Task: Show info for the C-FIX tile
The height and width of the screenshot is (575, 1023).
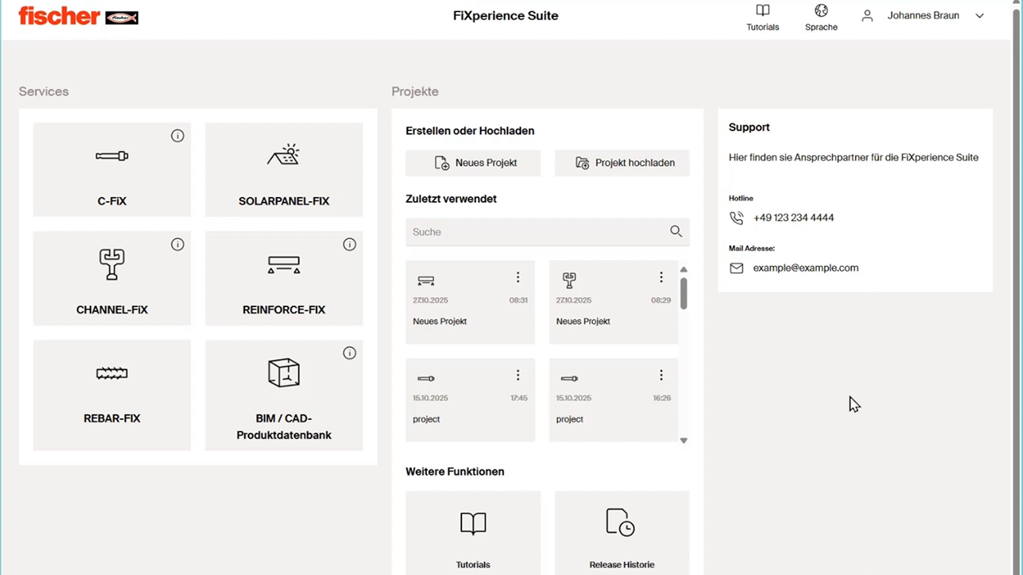Action: coord(177,136)
